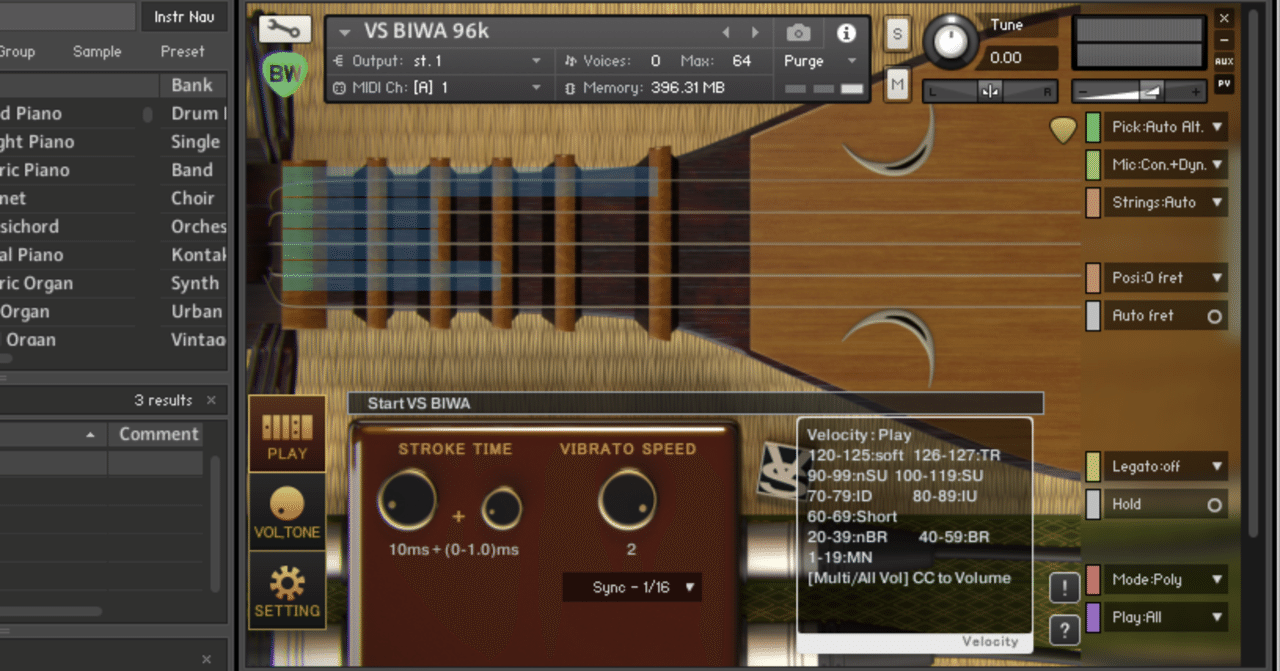Viewport: 1280px width, 671px height.
Task: Click the gold pick icon
Action: click(1063, 129)
